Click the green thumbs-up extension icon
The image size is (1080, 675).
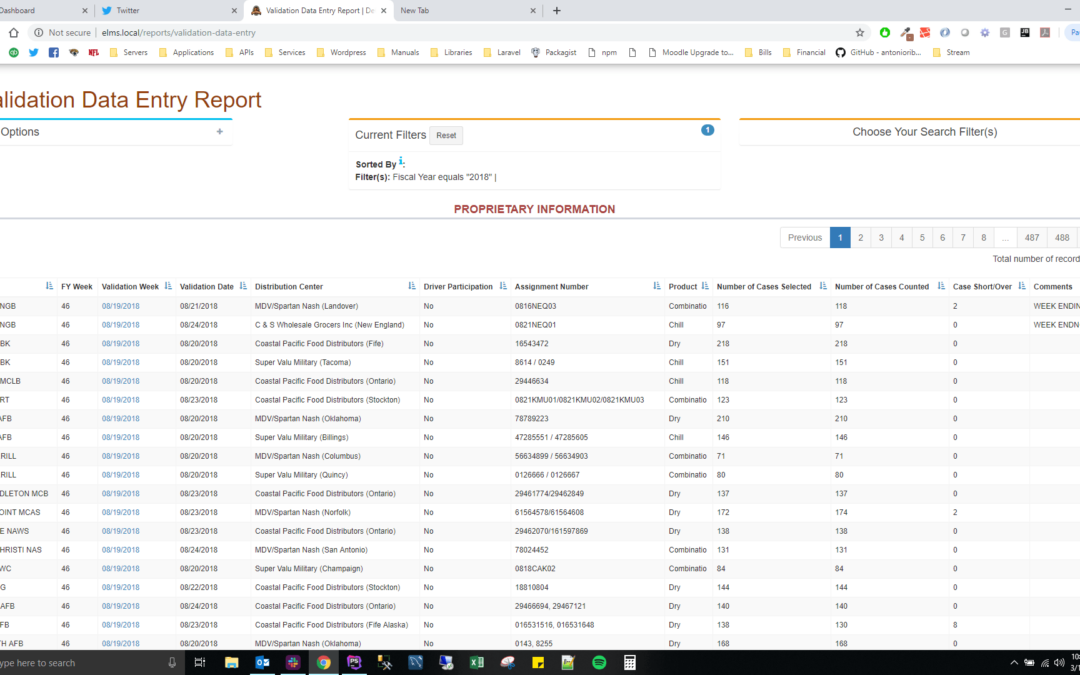885,32
